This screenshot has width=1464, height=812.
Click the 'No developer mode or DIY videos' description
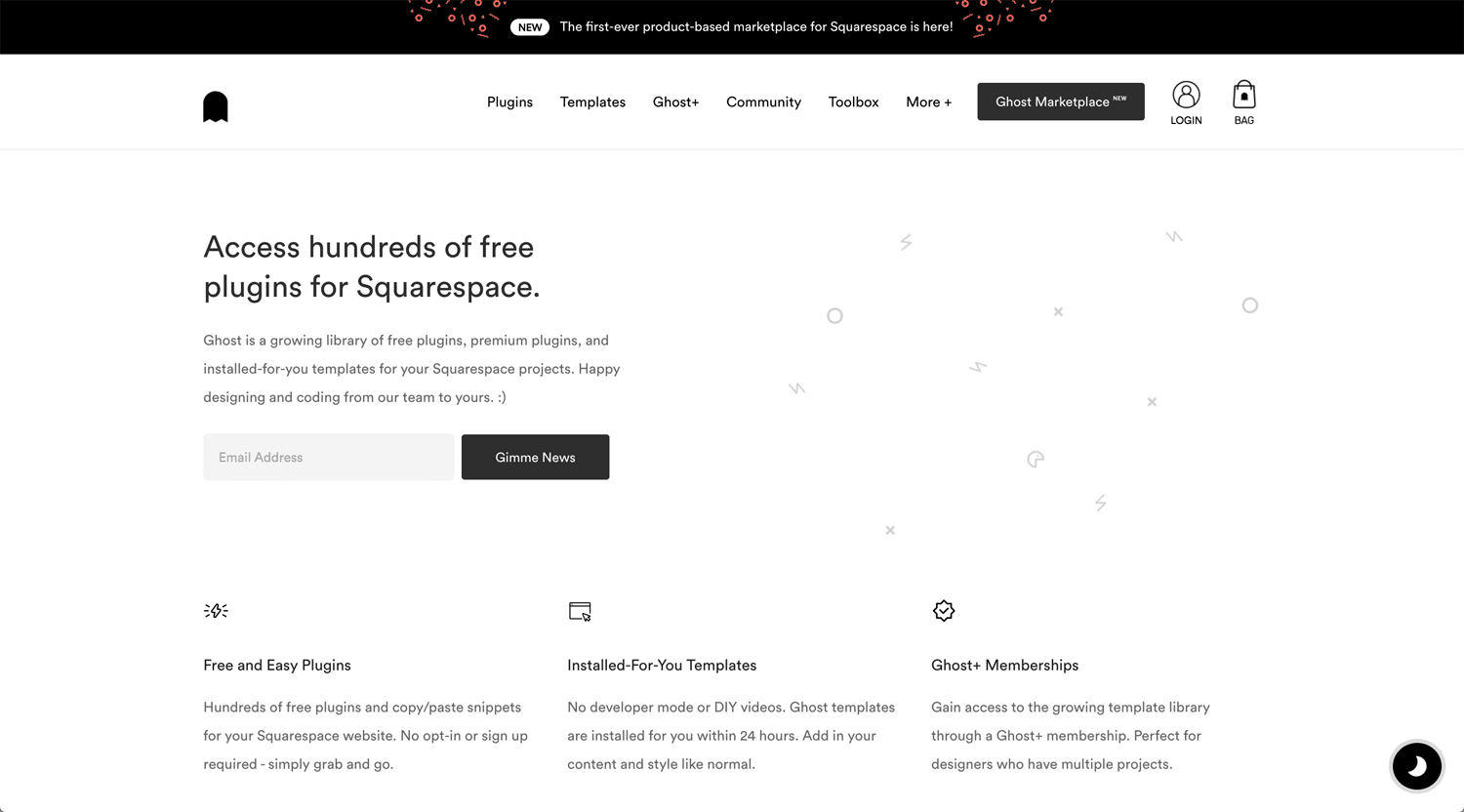tap(731, 736)
